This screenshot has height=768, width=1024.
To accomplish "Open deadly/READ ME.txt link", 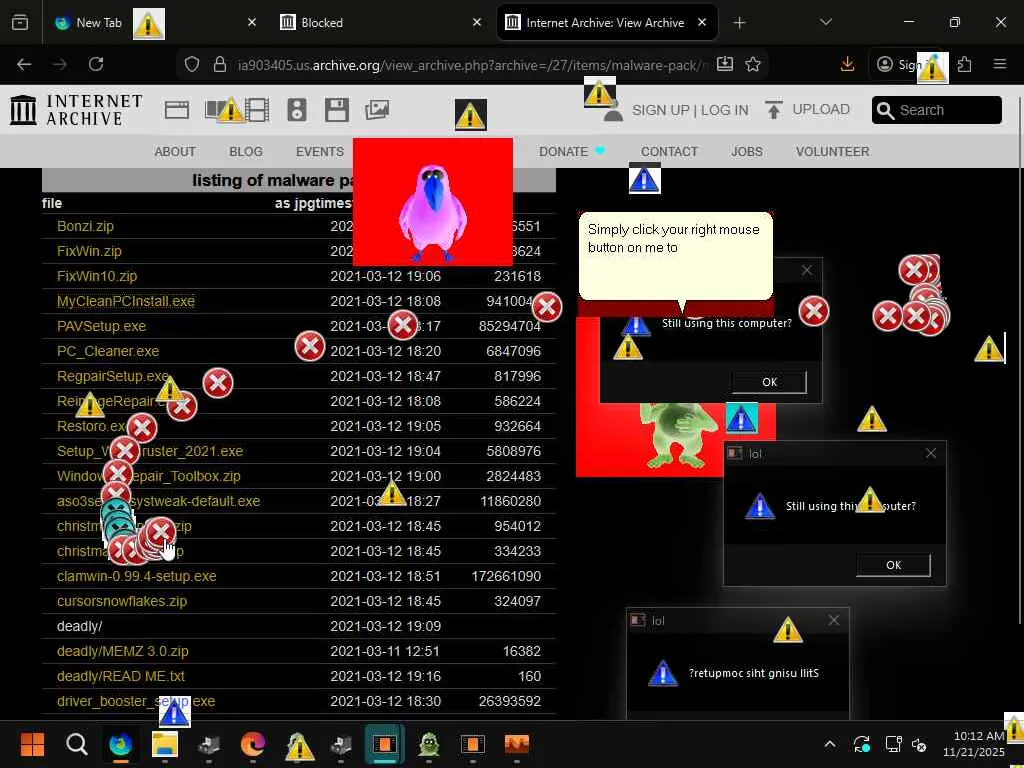I will 121,676.
